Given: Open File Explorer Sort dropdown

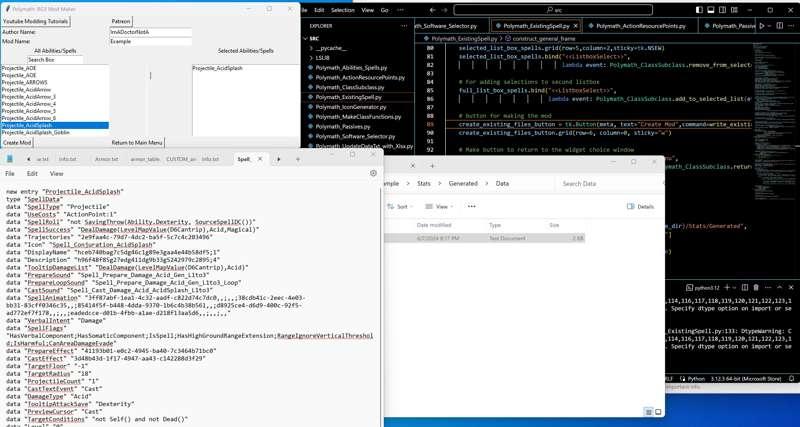Looking at the screenshot, I should click(402, 207).
